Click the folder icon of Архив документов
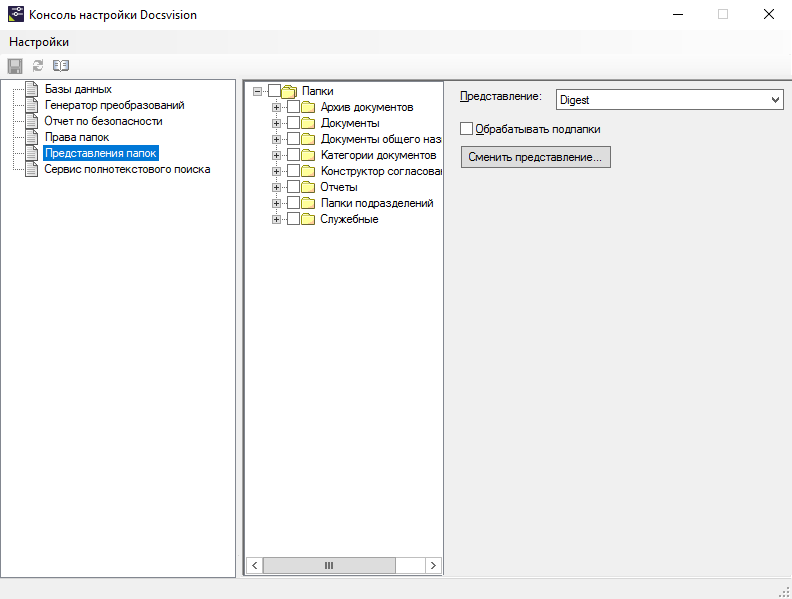The image size is (792, 599). [308, 107]
